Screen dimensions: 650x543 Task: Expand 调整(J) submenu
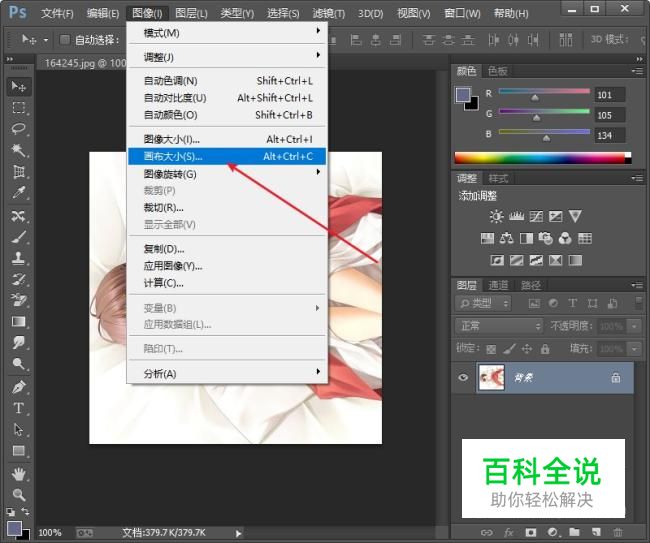coord(226,57)
